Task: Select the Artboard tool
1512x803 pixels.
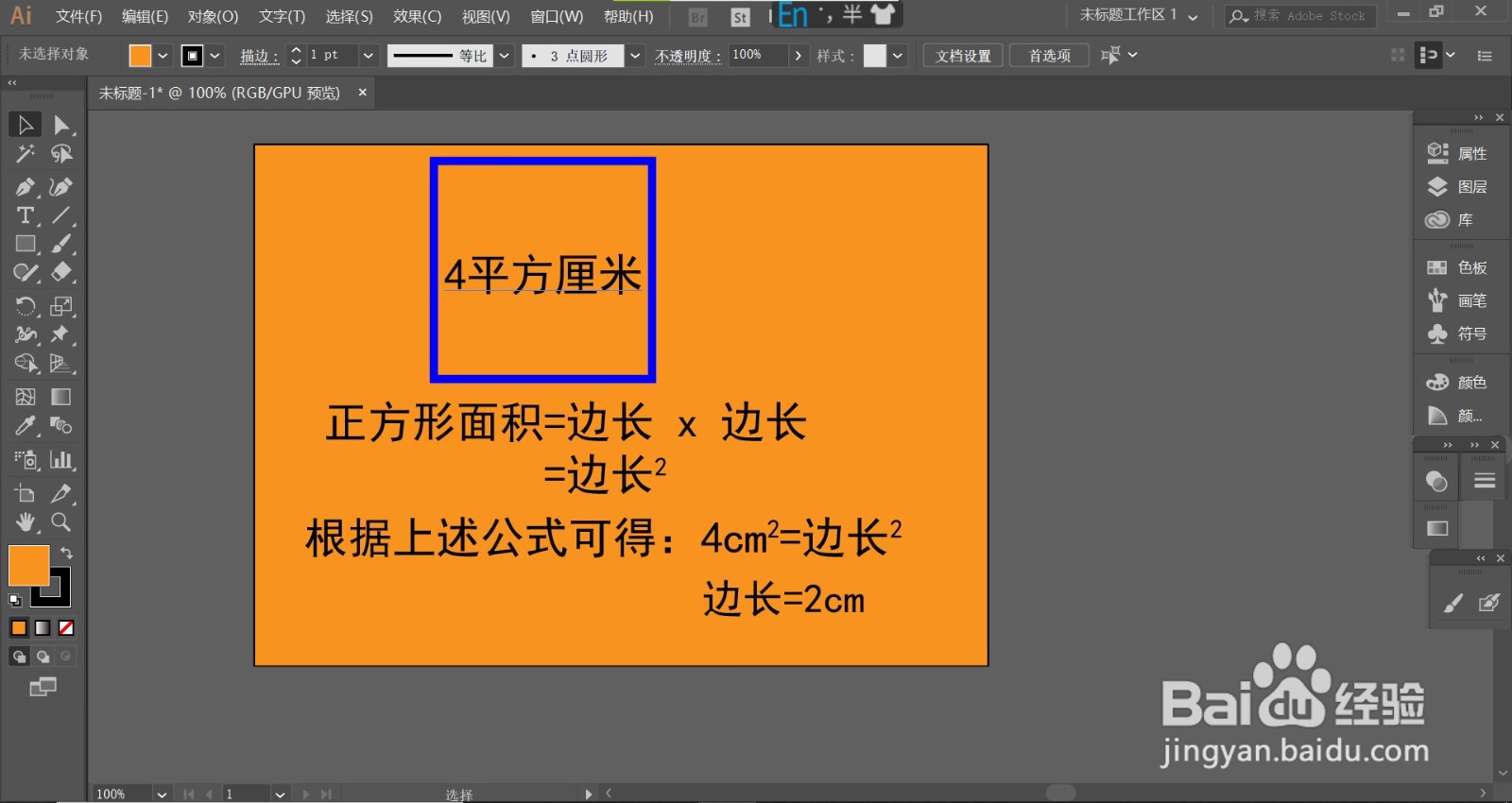Action: click(26, 493)
